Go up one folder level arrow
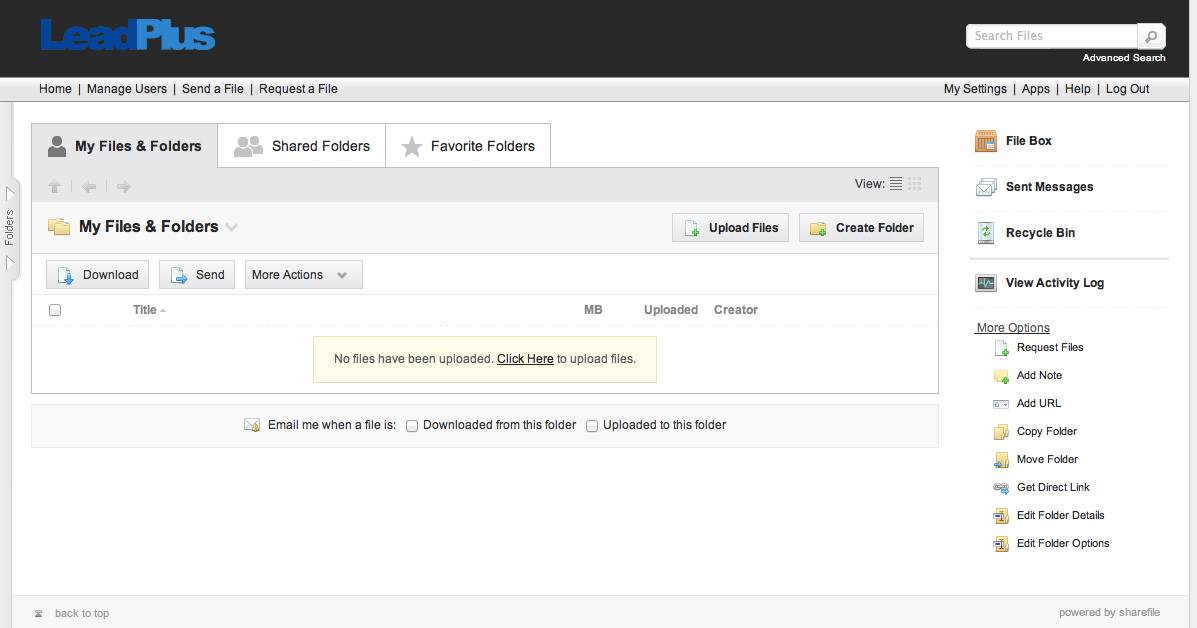The image size is (1197, 628). click(x=54, y=186)
